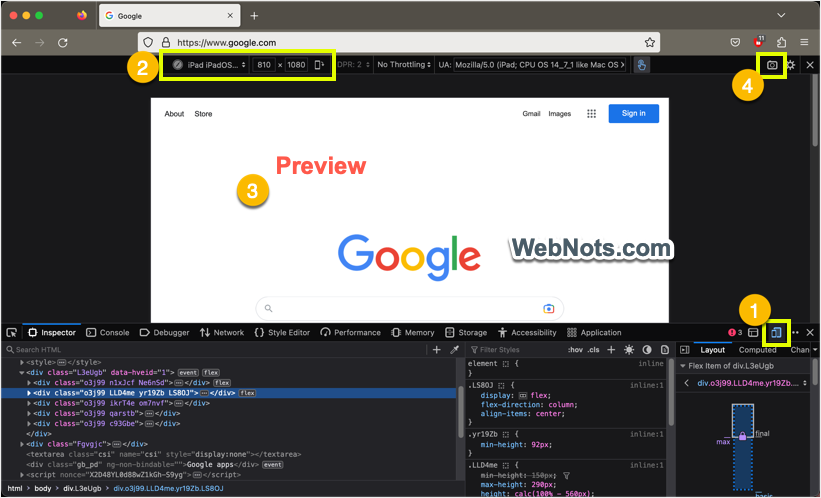Viewport: 821px width, 498px height.
Task: Open the Performance tab
Action: (x=351, y=333)
